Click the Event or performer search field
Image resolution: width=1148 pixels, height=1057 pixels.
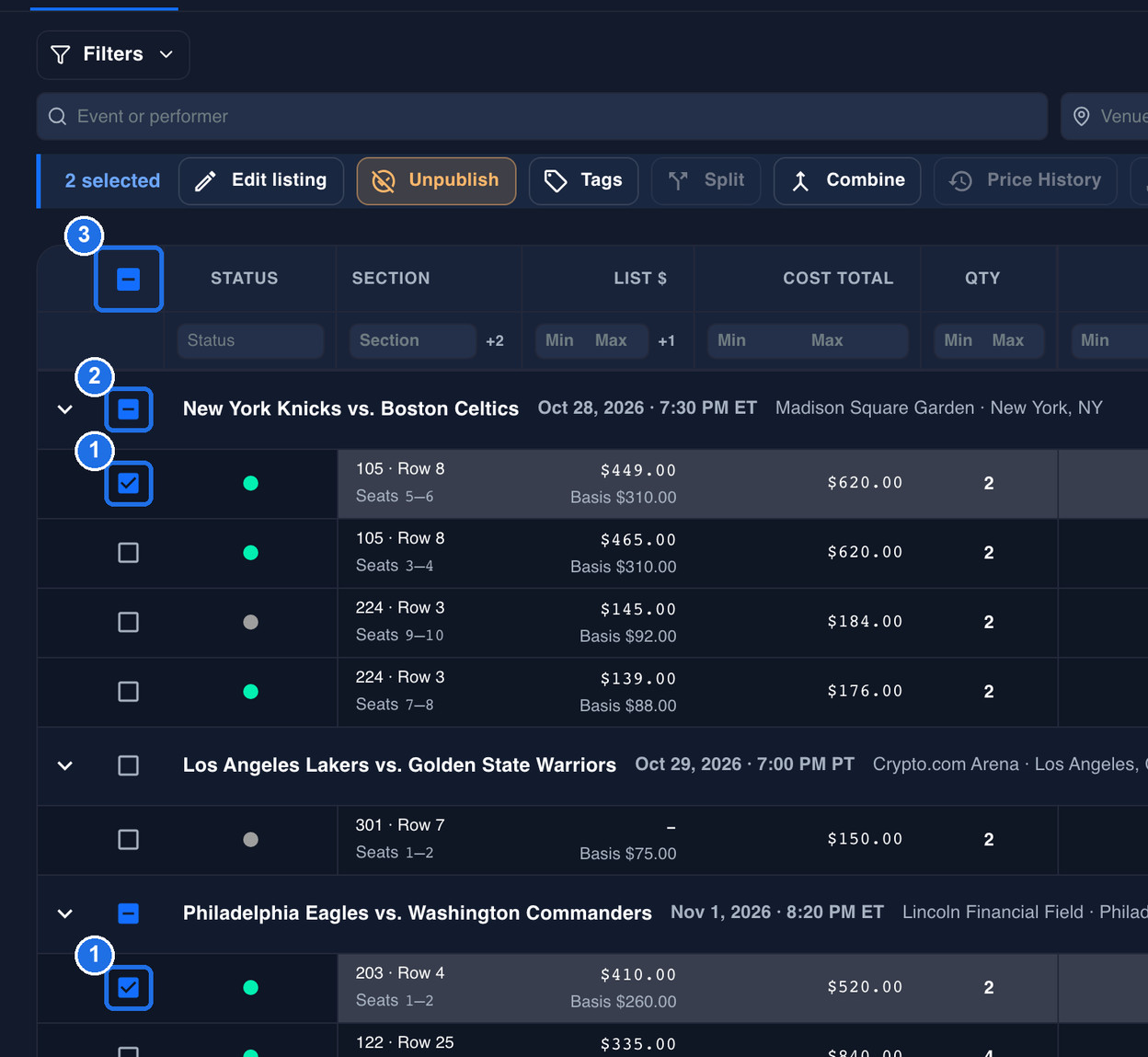point(543,116)
